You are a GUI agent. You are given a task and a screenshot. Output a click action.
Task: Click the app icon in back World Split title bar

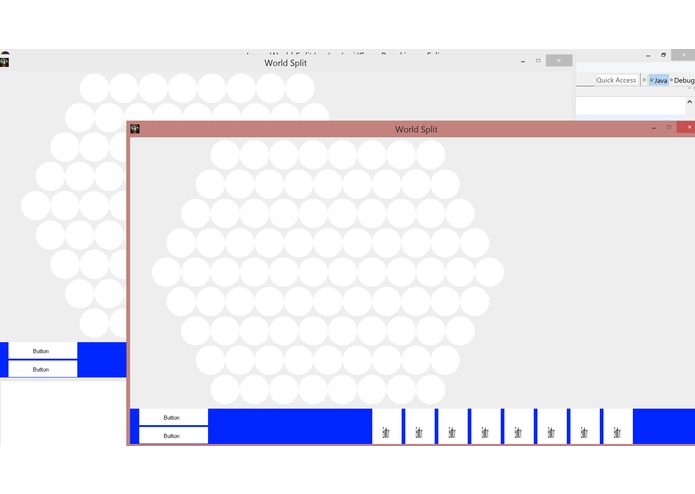(4, 62)
